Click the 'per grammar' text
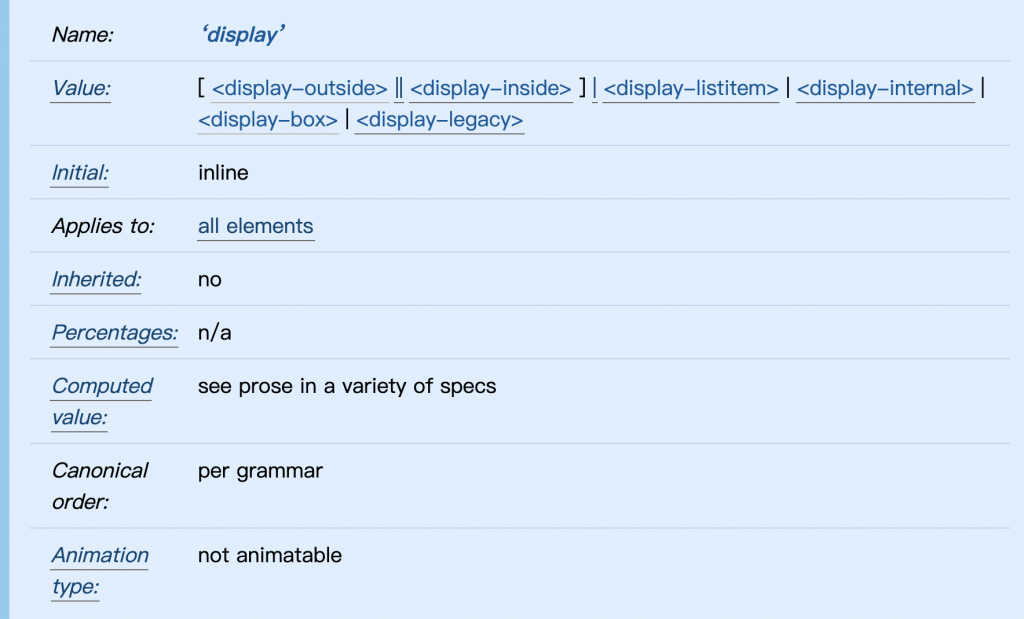Screen dimensions: 1024x619 260,471
